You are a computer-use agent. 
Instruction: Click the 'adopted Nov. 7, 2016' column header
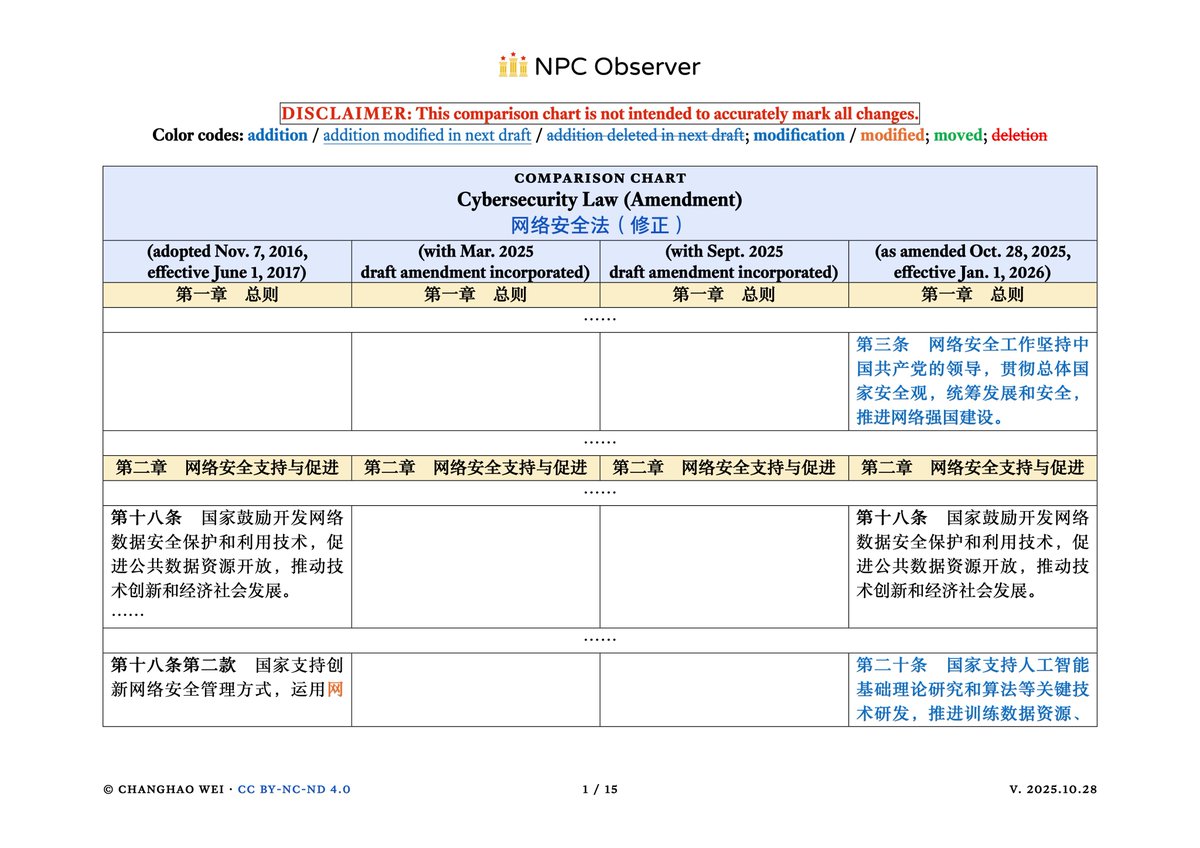[x=227, y=261]
